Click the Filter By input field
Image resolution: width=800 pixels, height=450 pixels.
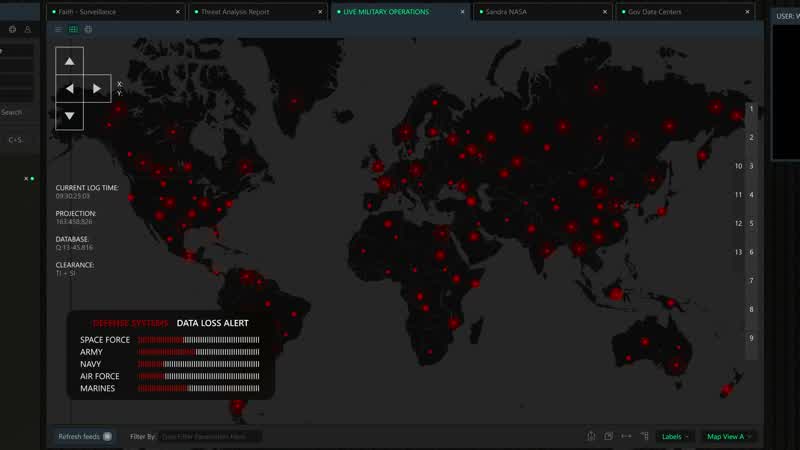coord(210,436)
